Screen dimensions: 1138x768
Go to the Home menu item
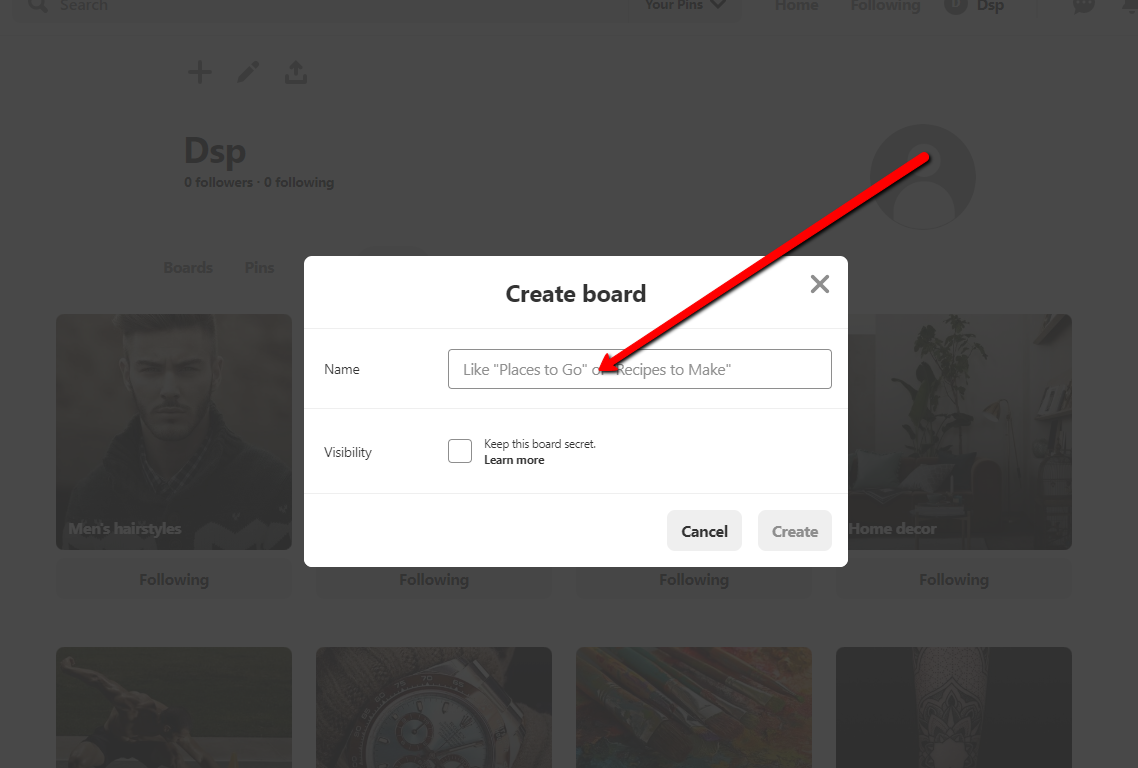click(796, 6)
